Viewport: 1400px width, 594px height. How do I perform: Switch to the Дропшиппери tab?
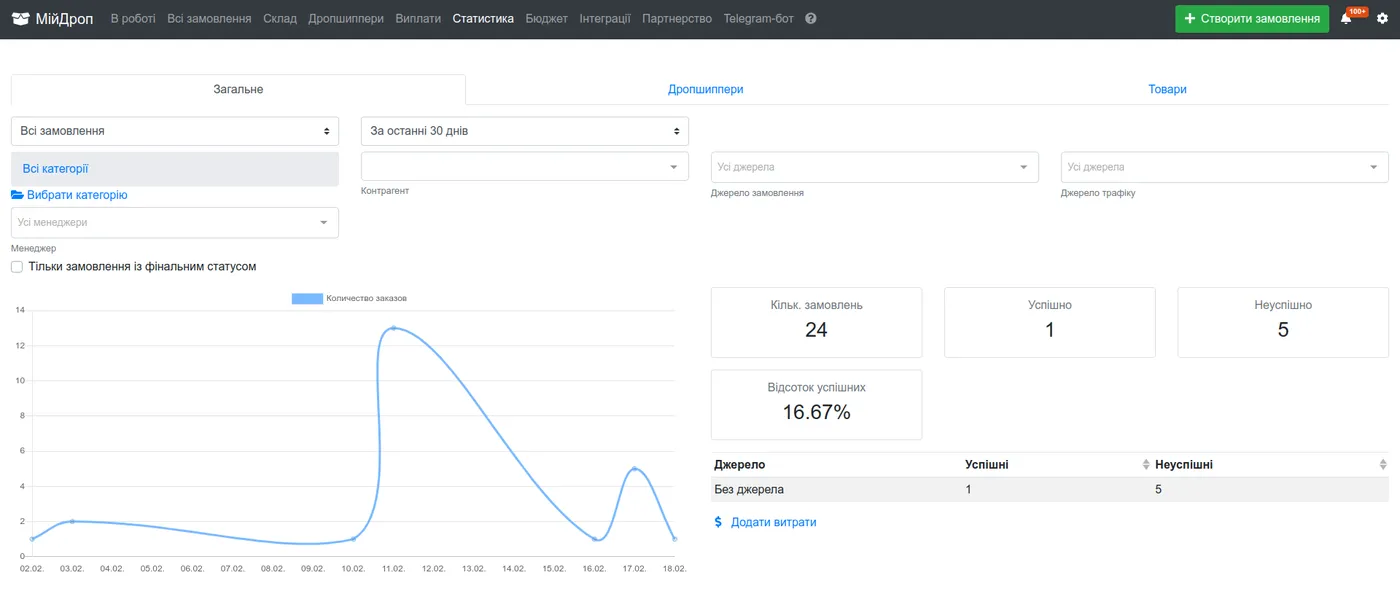click(705, 89)
